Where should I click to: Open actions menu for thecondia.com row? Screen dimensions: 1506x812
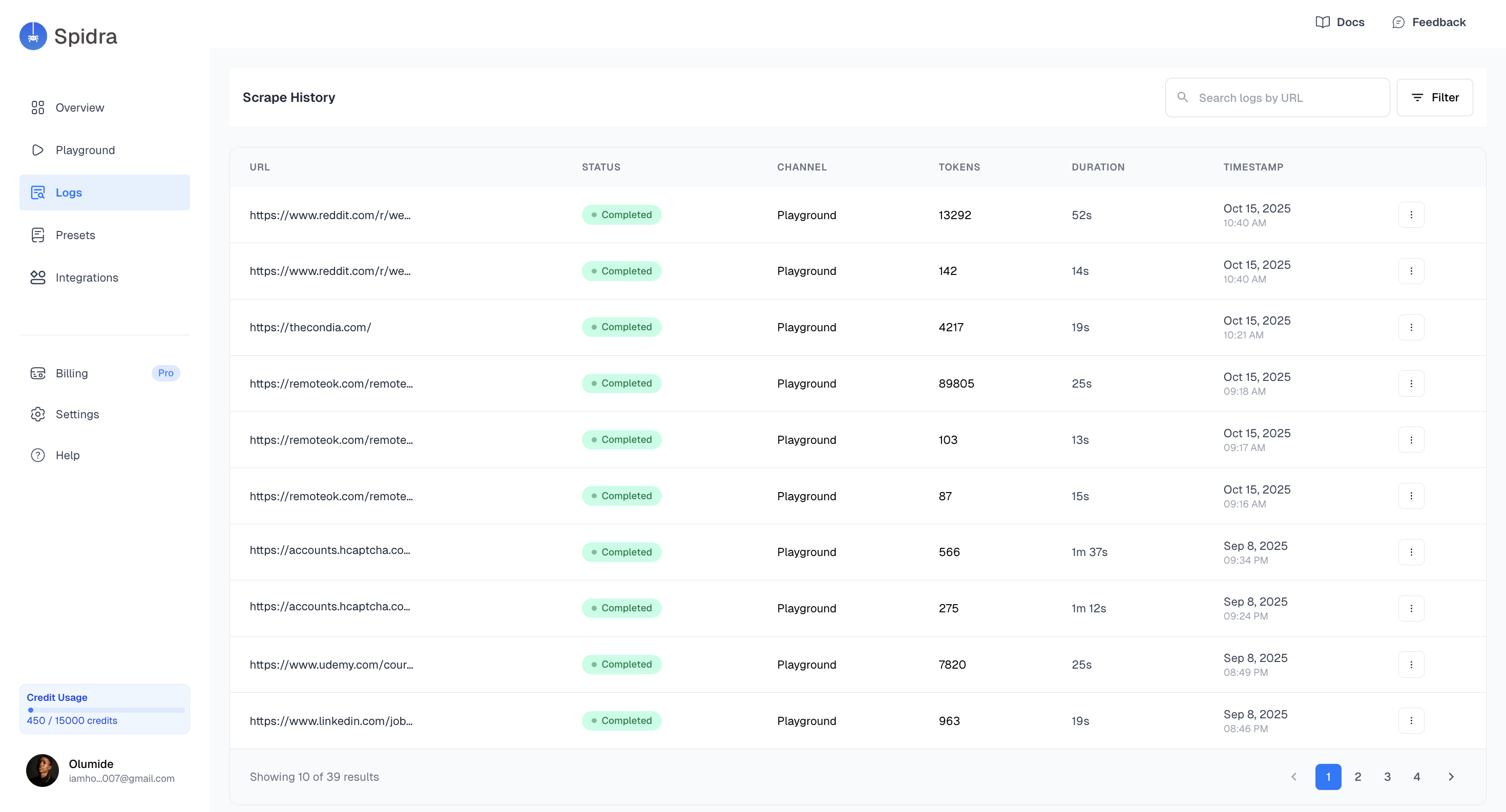[x=1411, y=327]
